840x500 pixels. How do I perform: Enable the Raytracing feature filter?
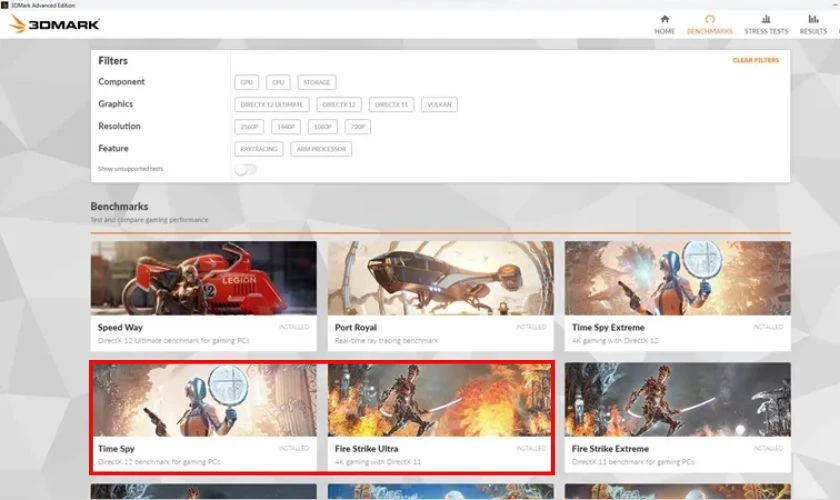[x=259, y=149]
